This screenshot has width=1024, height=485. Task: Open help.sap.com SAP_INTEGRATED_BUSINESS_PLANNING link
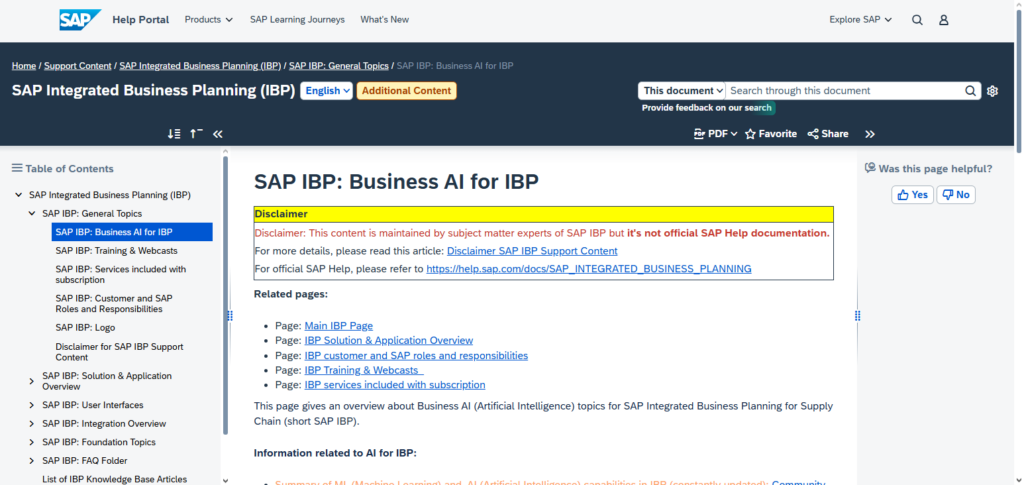[589, 268]
